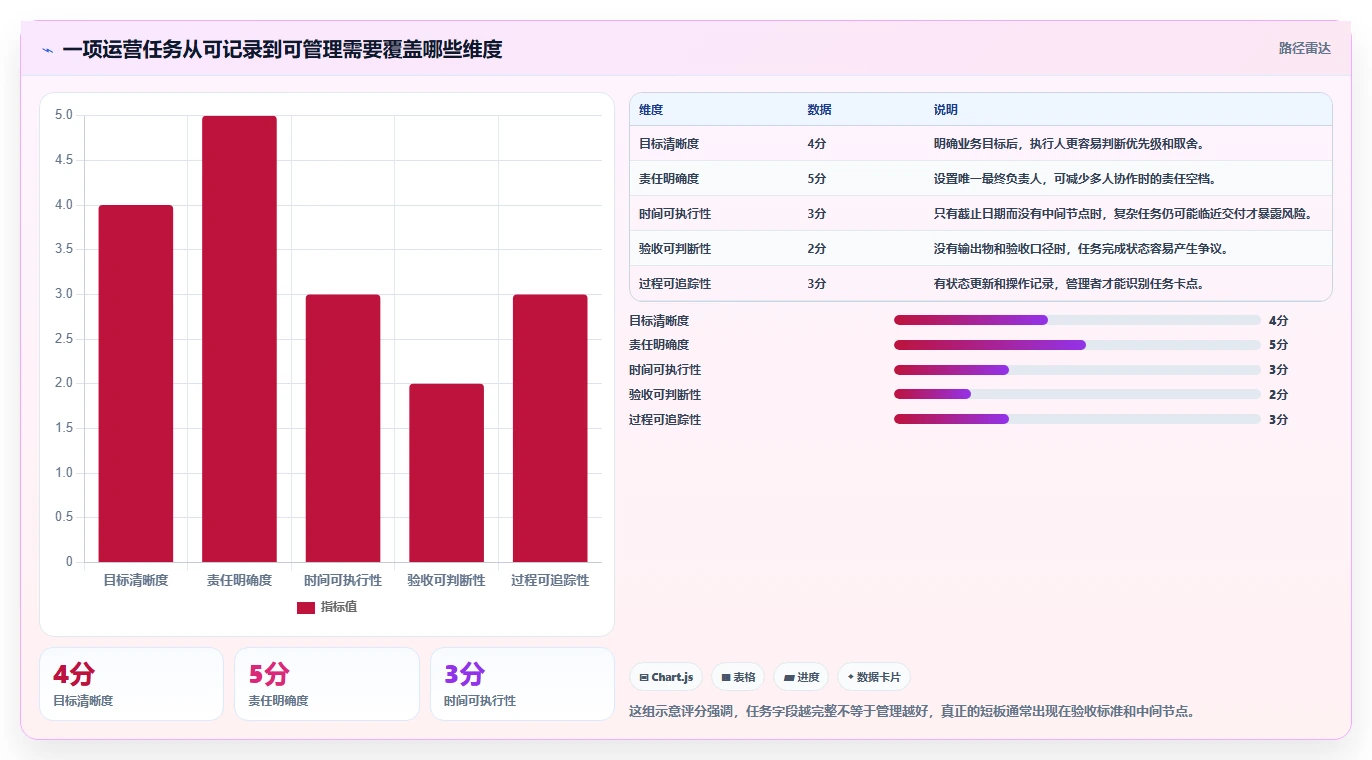
Task: Open the 5分 责任明确度 stat card
Action: tap(326, 684)
